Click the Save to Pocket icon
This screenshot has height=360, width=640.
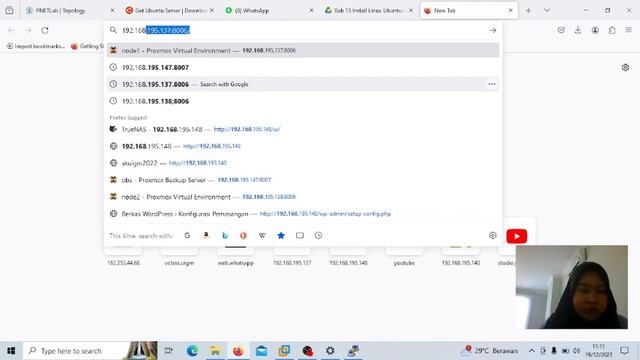click(561, 30)
